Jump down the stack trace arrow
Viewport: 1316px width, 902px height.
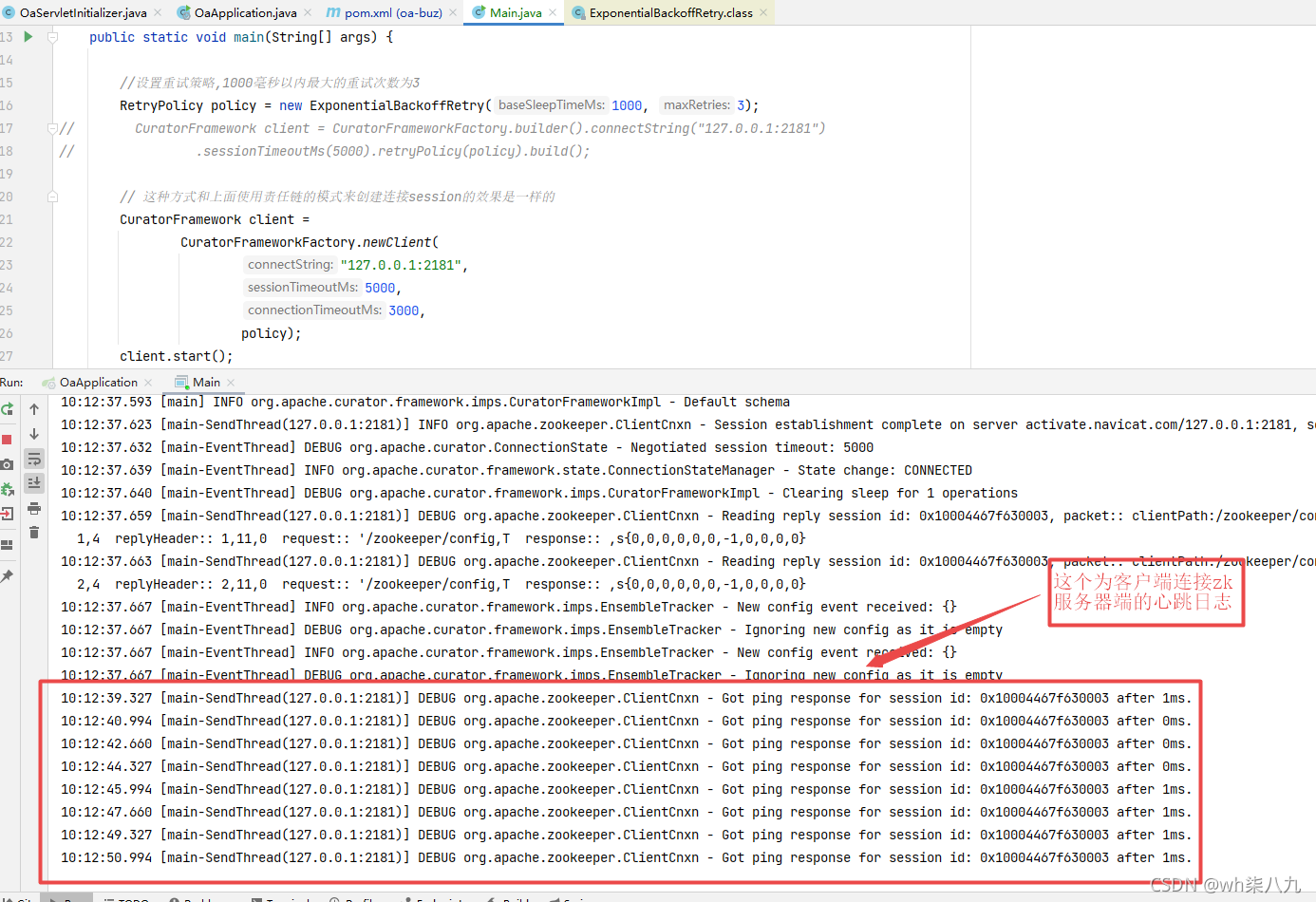(x=34, y=434)
